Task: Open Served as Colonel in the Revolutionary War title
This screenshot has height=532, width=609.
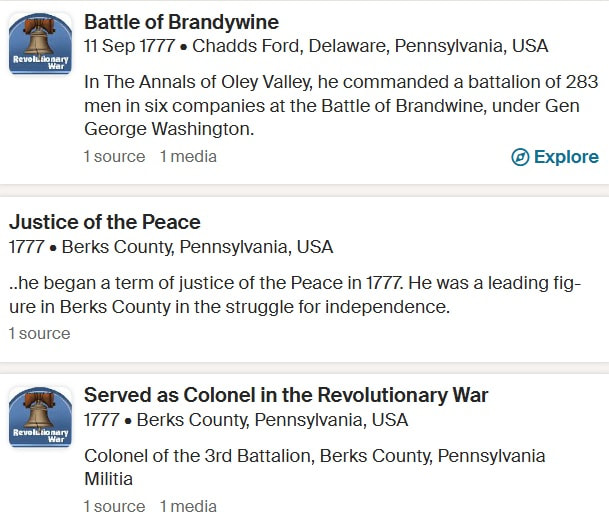Action: pos(286,395)
